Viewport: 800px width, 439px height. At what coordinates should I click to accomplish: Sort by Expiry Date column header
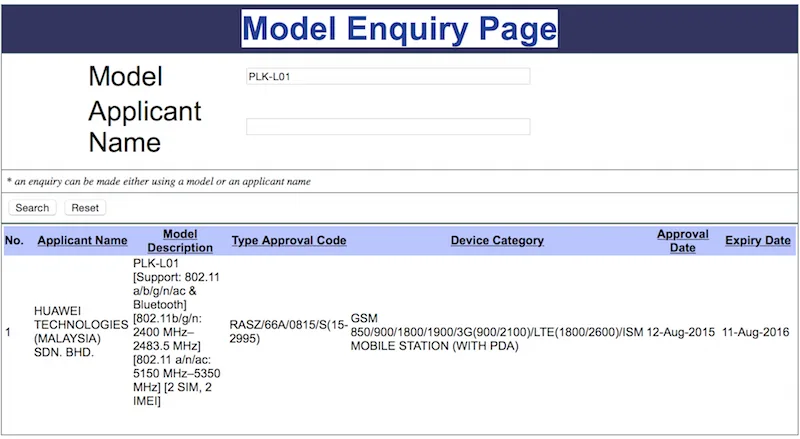[x=758, y=240]
